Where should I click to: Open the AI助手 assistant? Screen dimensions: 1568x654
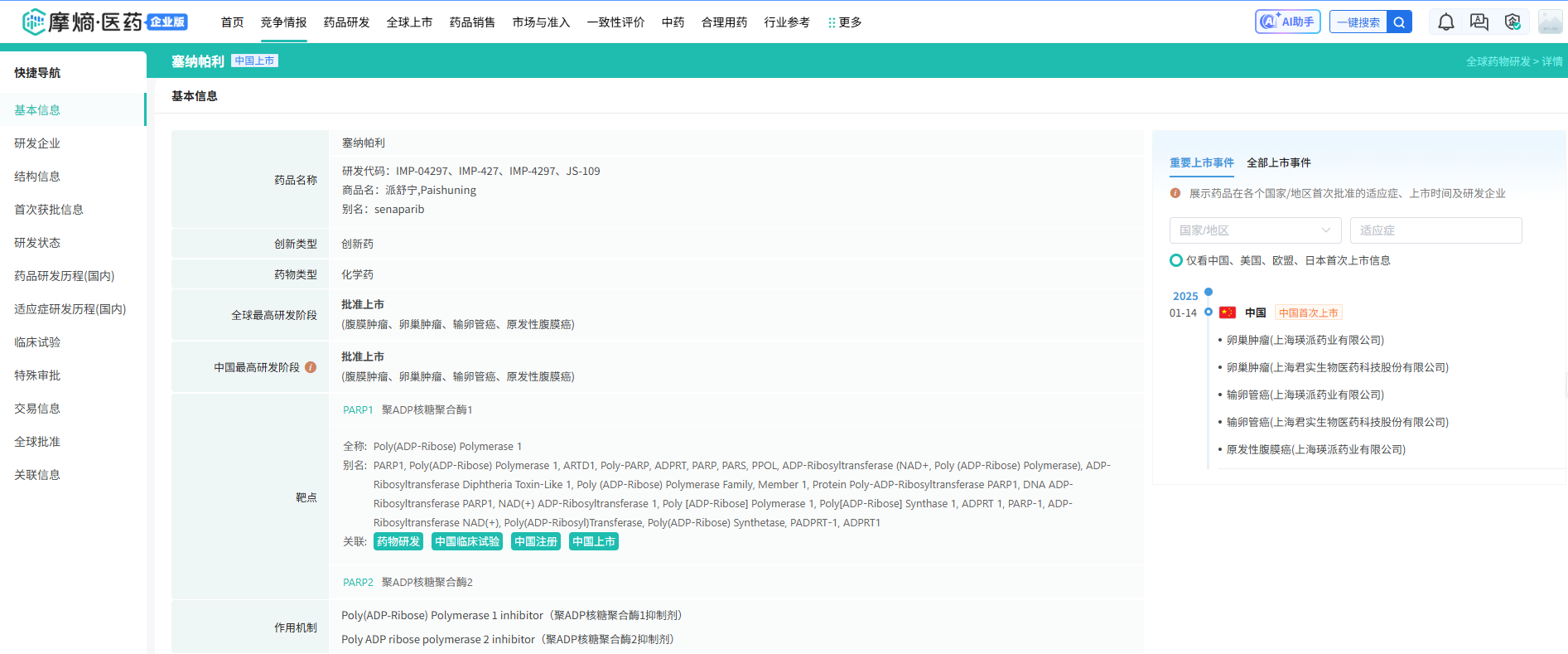pos(1288,22)
